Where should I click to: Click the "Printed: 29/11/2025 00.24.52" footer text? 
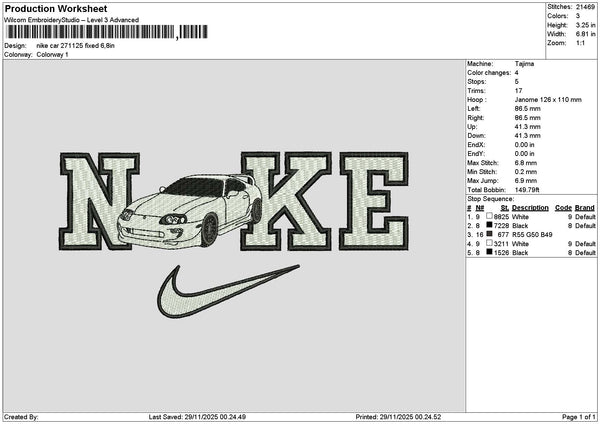point(398,417)
